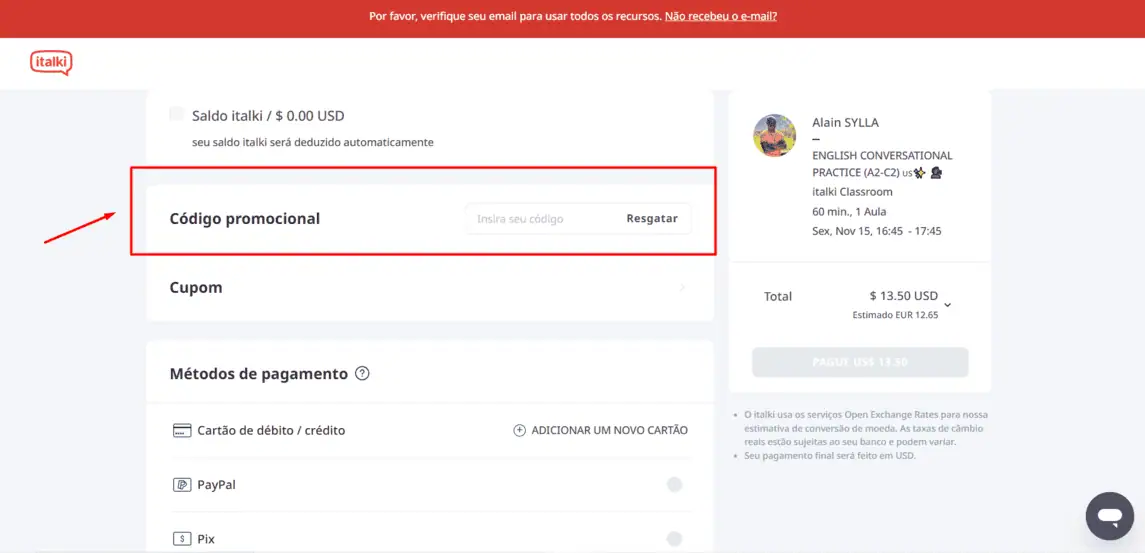The height and width of the screenshot is (553, 1145).
Task: Click 'Código promocional' heading
Action: pyautogui.click(x=245, y=218)
